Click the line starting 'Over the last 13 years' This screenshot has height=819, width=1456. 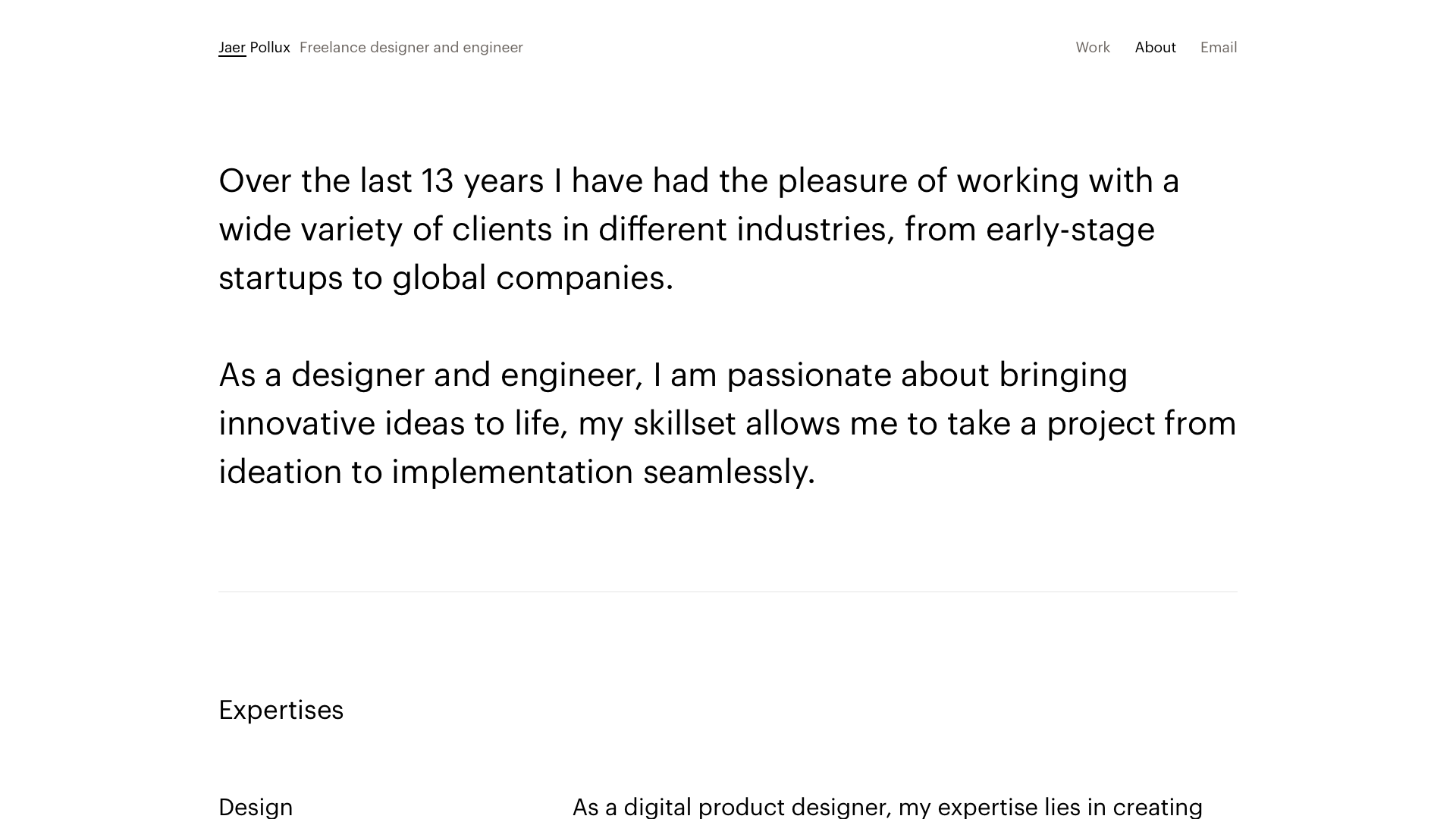[x=698, y=181]
